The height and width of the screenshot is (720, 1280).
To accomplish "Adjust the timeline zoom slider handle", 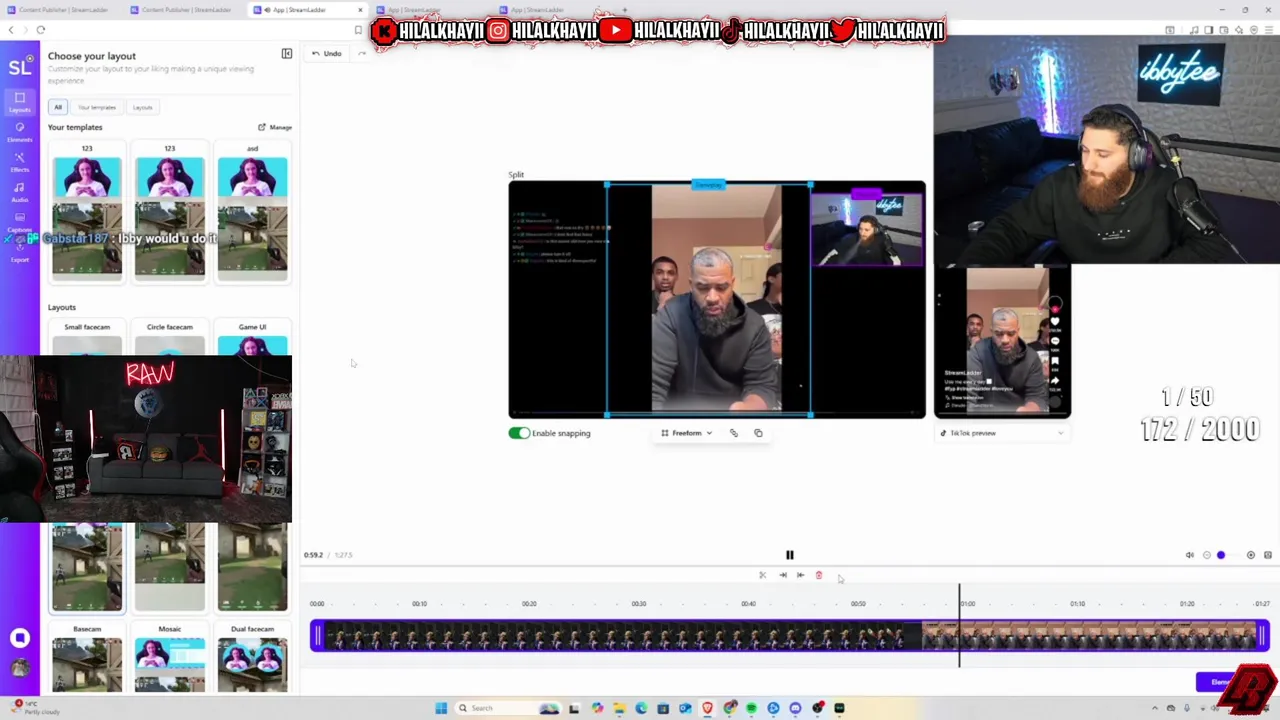I will pos(1221,555).
